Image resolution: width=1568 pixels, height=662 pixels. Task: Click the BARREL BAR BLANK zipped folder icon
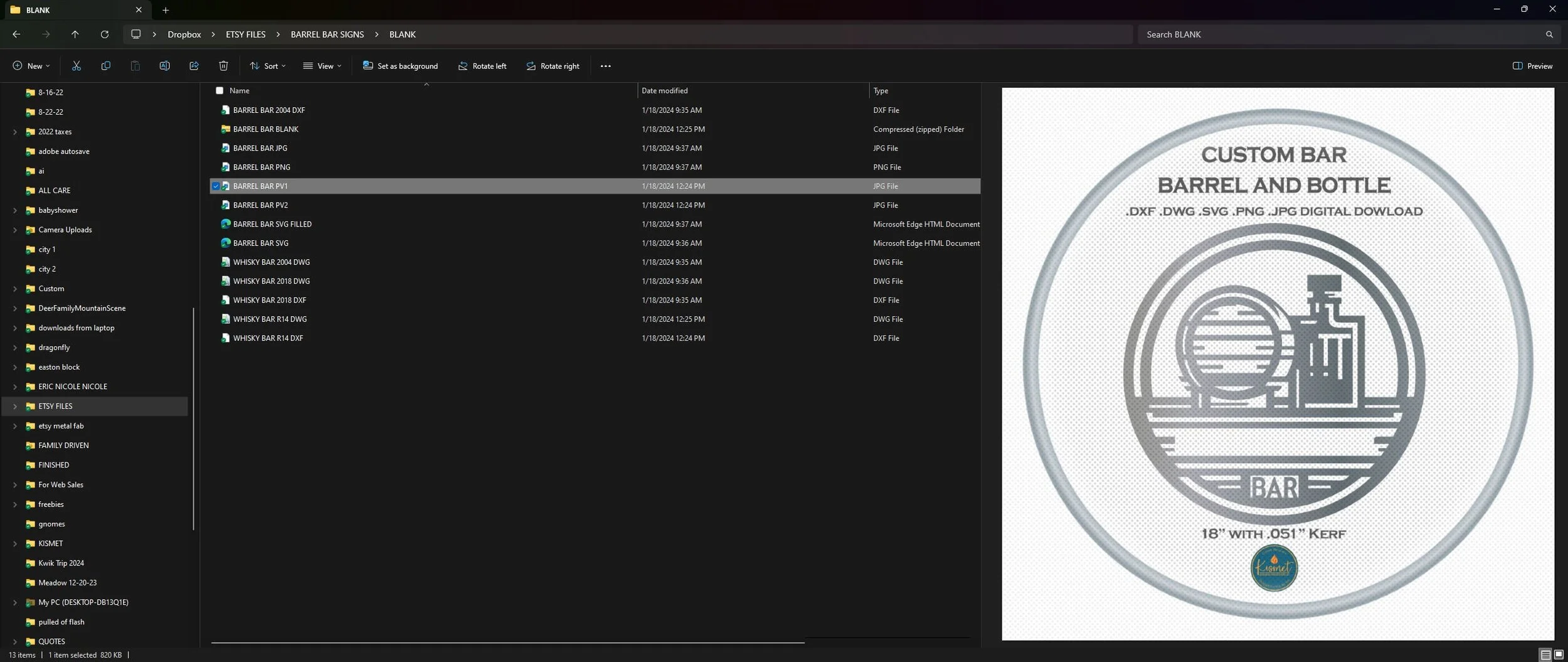(226, 129)
